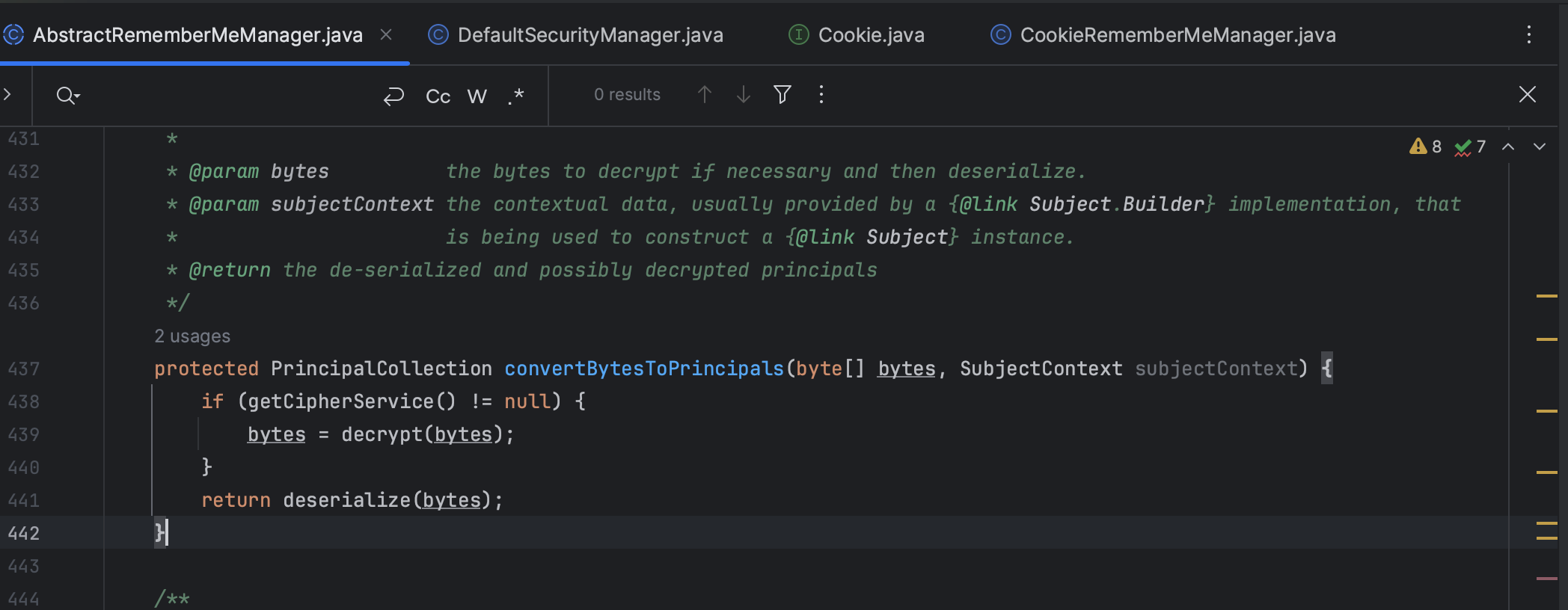
Task: Insert new line in search field
Action: coord(393,96)
